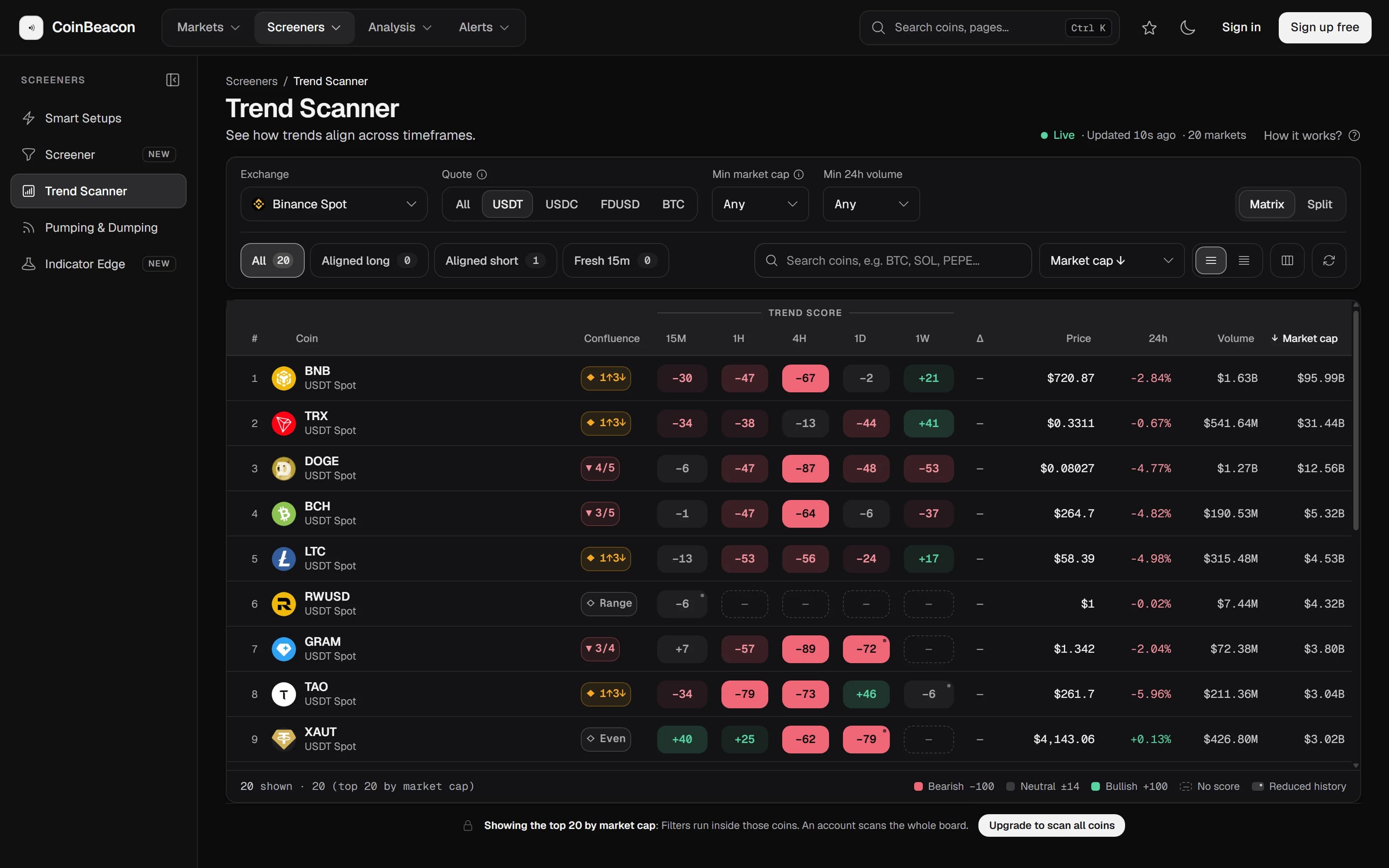Open Pumping & Dumping in sidebar

[98, 228]
